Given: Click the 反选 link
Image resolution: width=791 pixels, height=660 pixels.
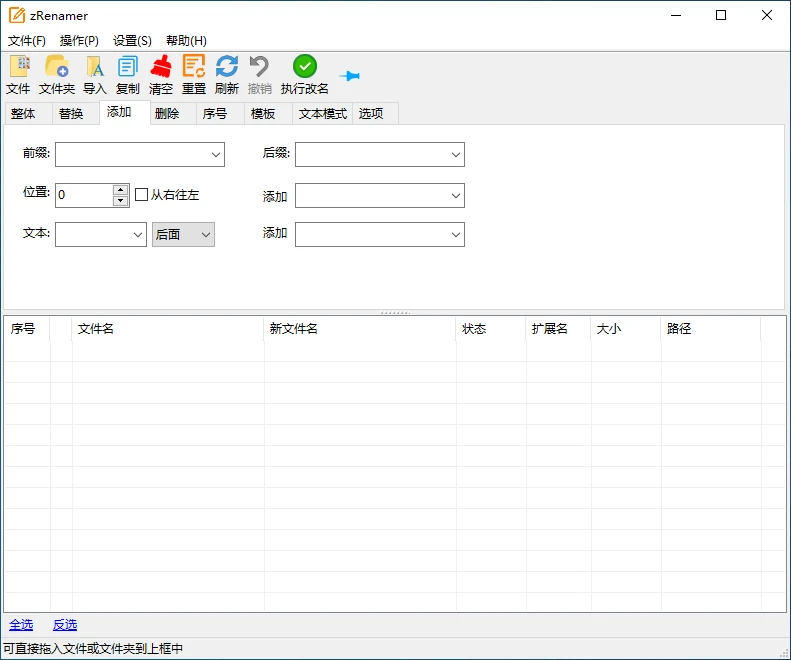Looking at the screenshot, I should 65,625.
